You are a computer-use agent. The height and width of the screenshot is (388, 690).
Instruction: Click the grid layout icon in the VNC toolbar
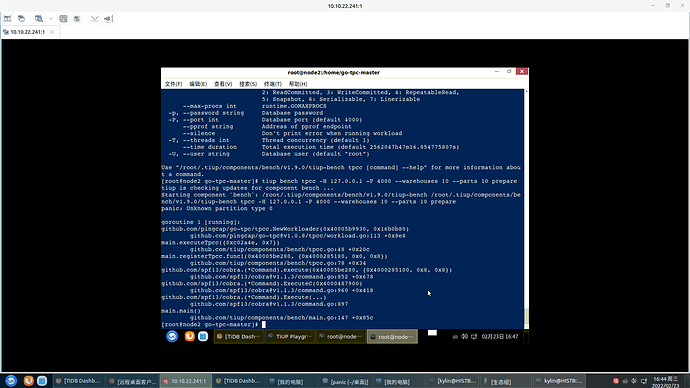coord(63,18)
